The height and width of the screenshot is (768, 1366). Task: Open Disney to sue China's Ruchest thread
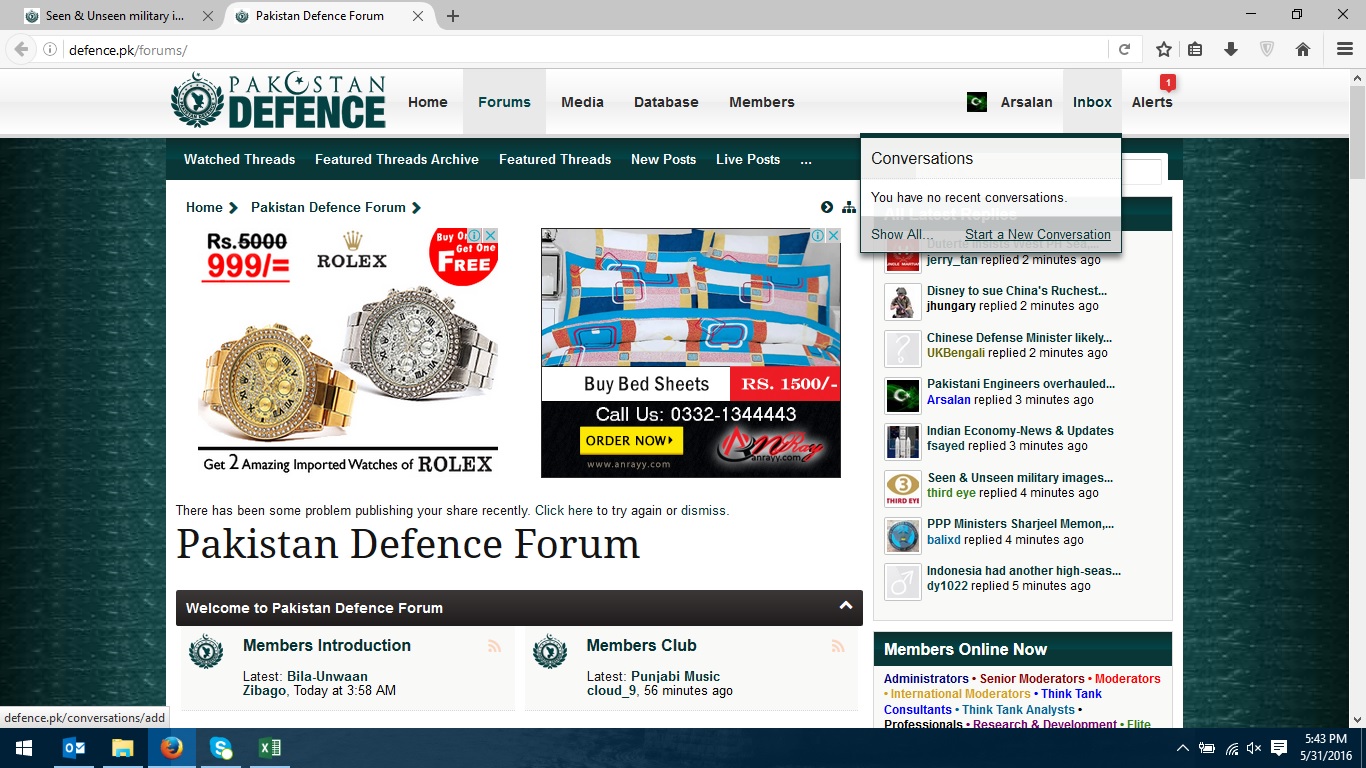click(x=1017, y=291)
